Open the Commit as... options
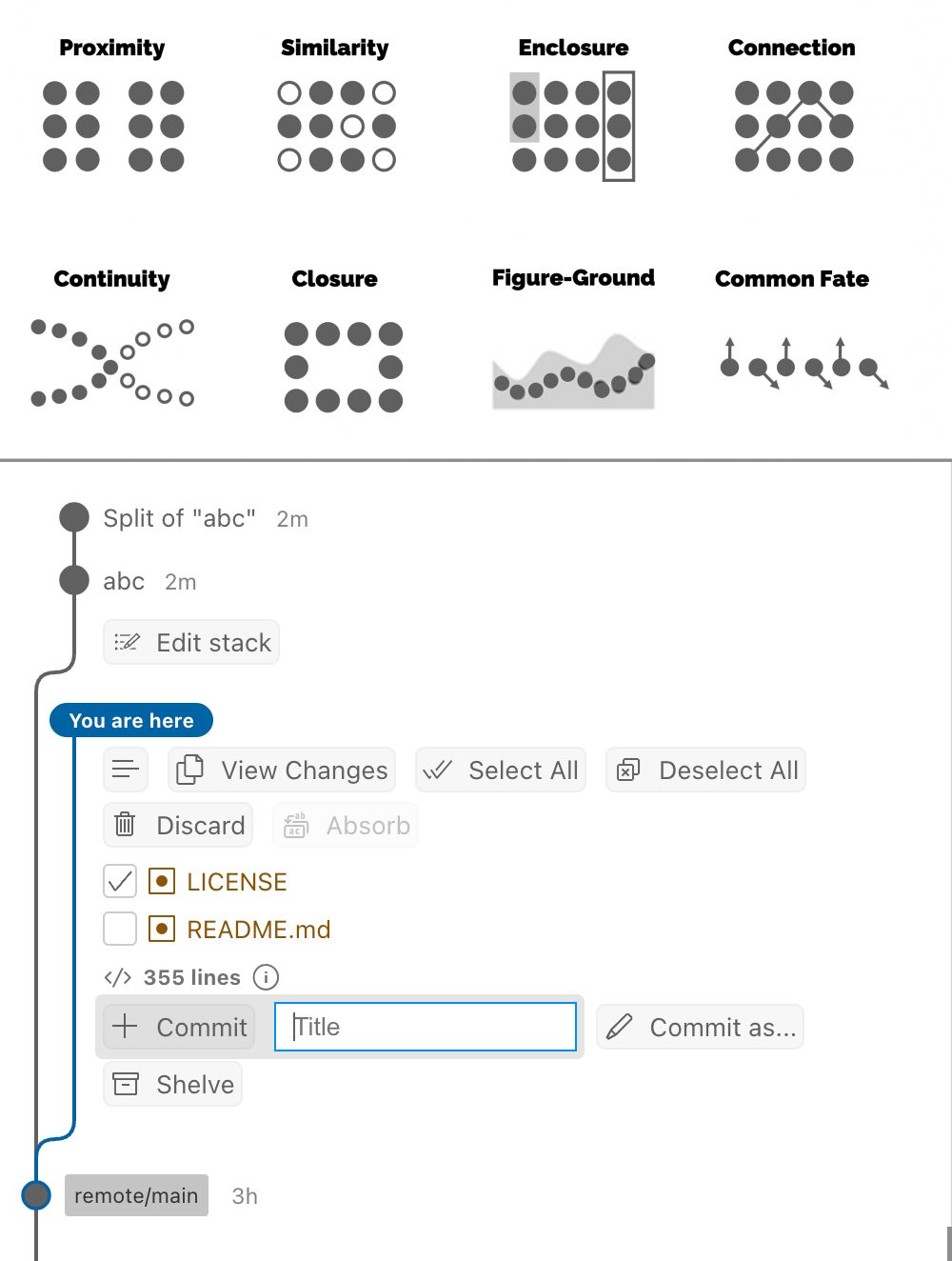952x1261 pixels. point(701,1027)
